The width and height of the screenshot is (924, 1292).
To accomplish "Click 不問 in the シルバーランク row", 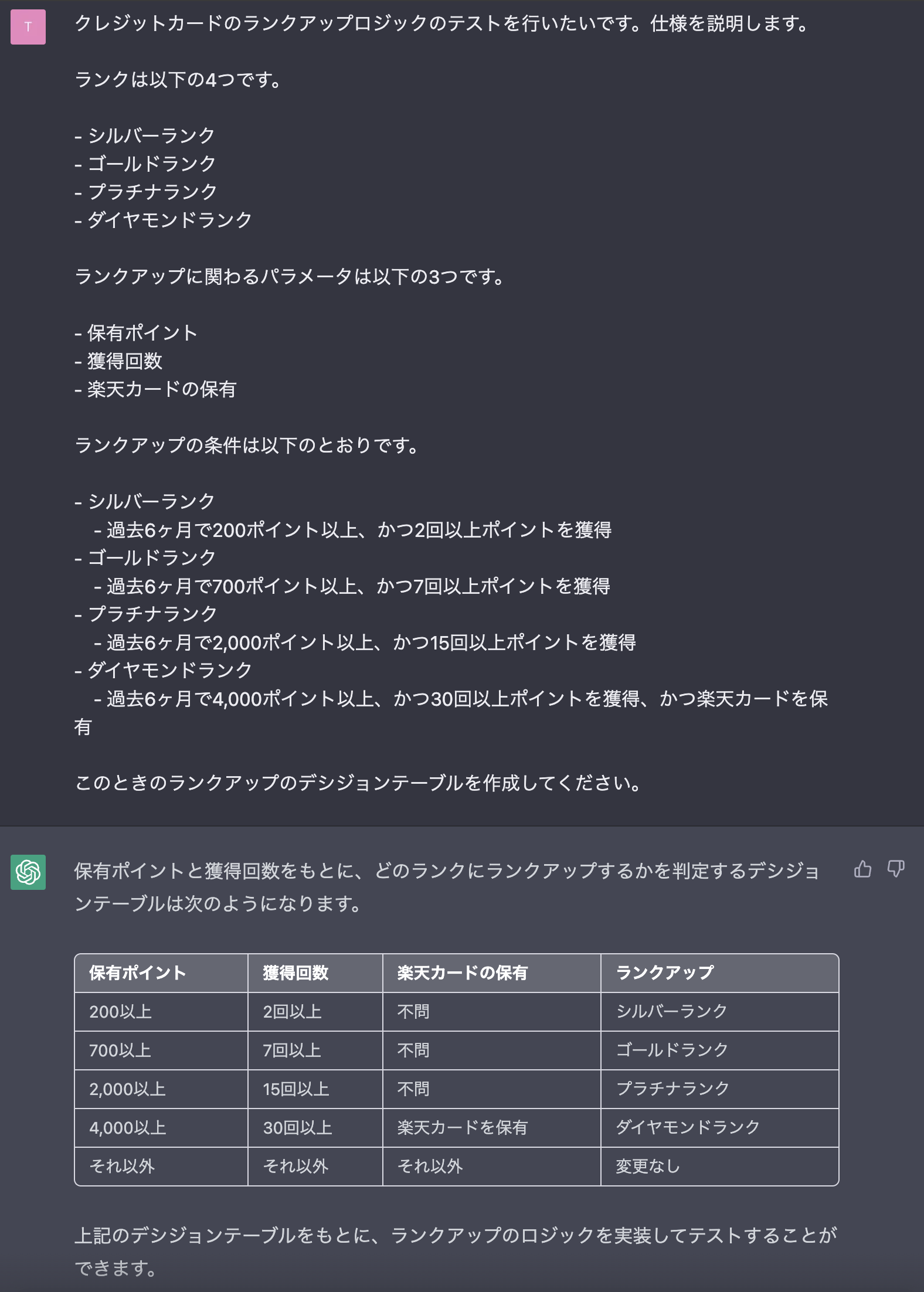I will coord(414,1011).
